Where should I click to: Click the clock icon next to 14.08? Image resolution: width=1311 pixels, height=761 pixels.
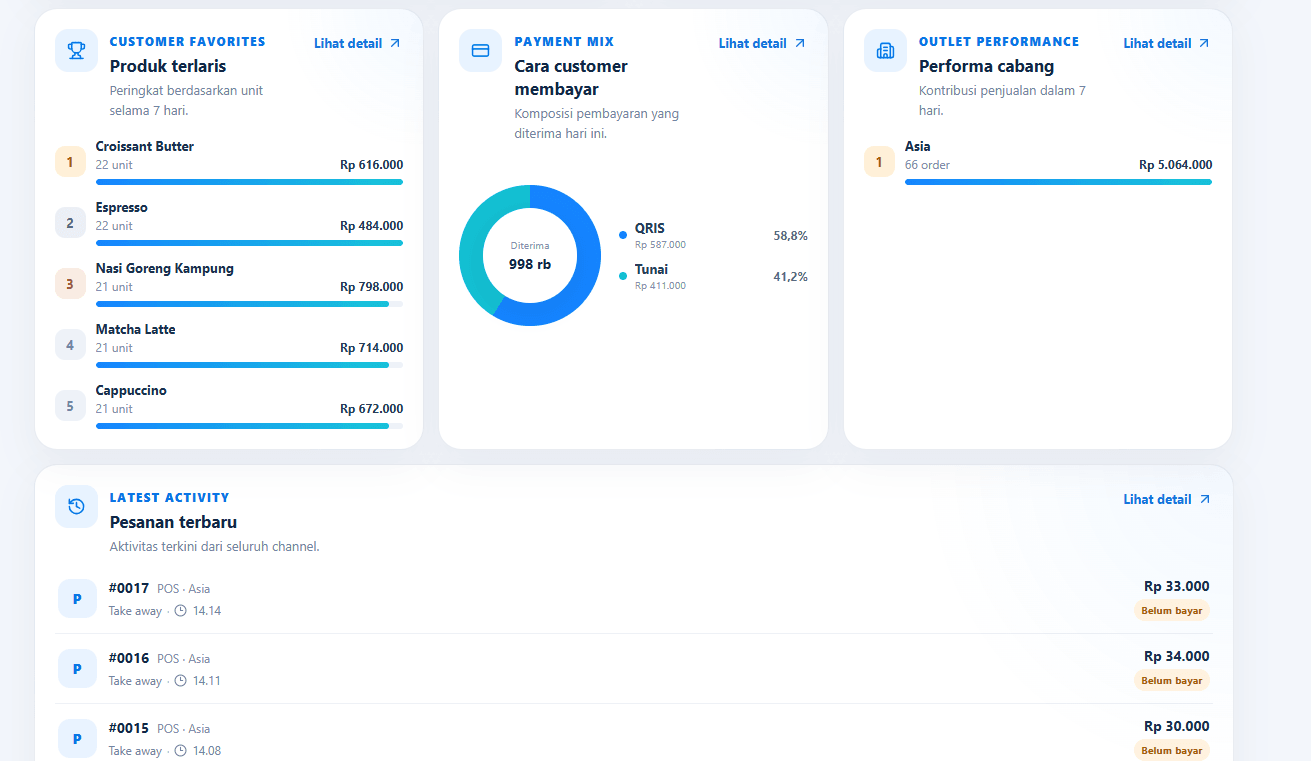point(181,750)
